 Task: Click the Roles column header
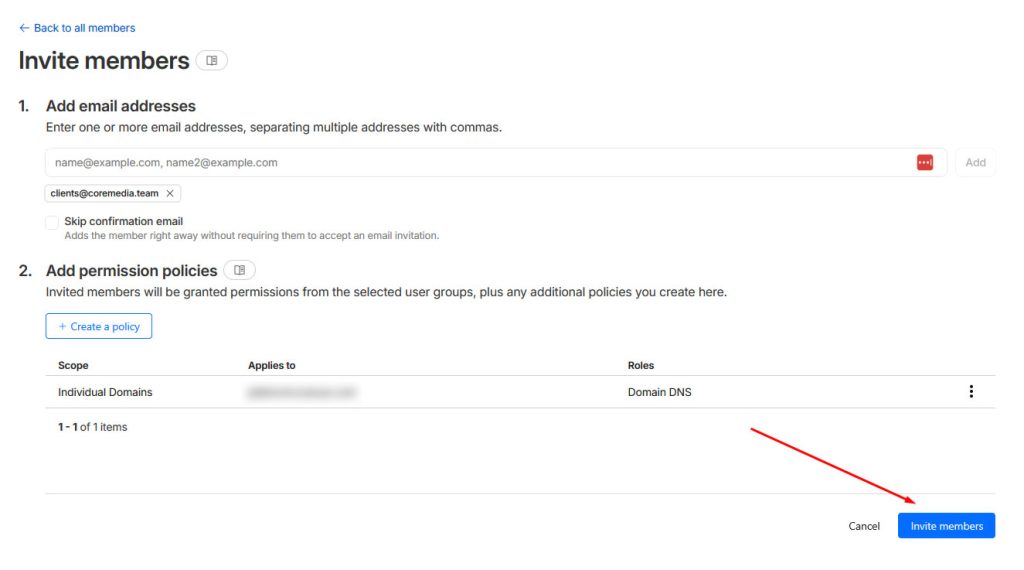(x=641, y=366)
